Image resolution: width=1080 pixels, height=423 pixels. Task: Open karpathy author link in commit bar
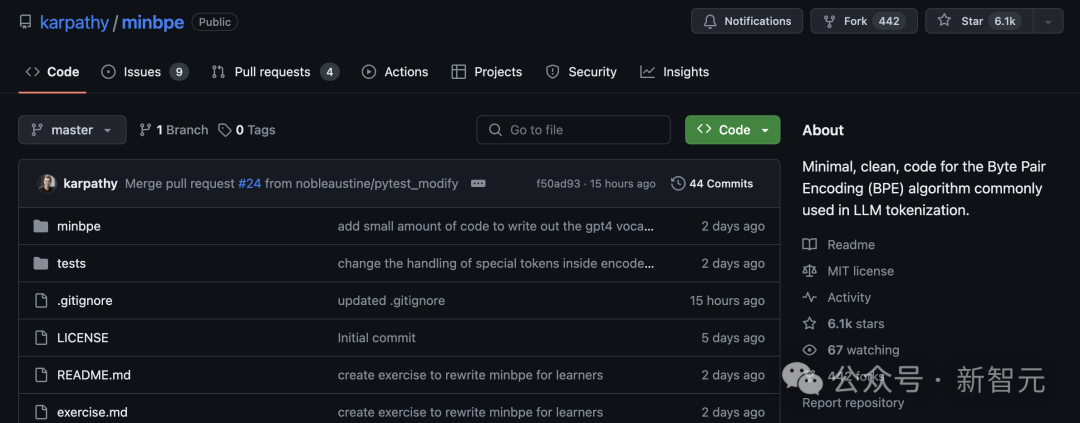[x=90, y=184]
